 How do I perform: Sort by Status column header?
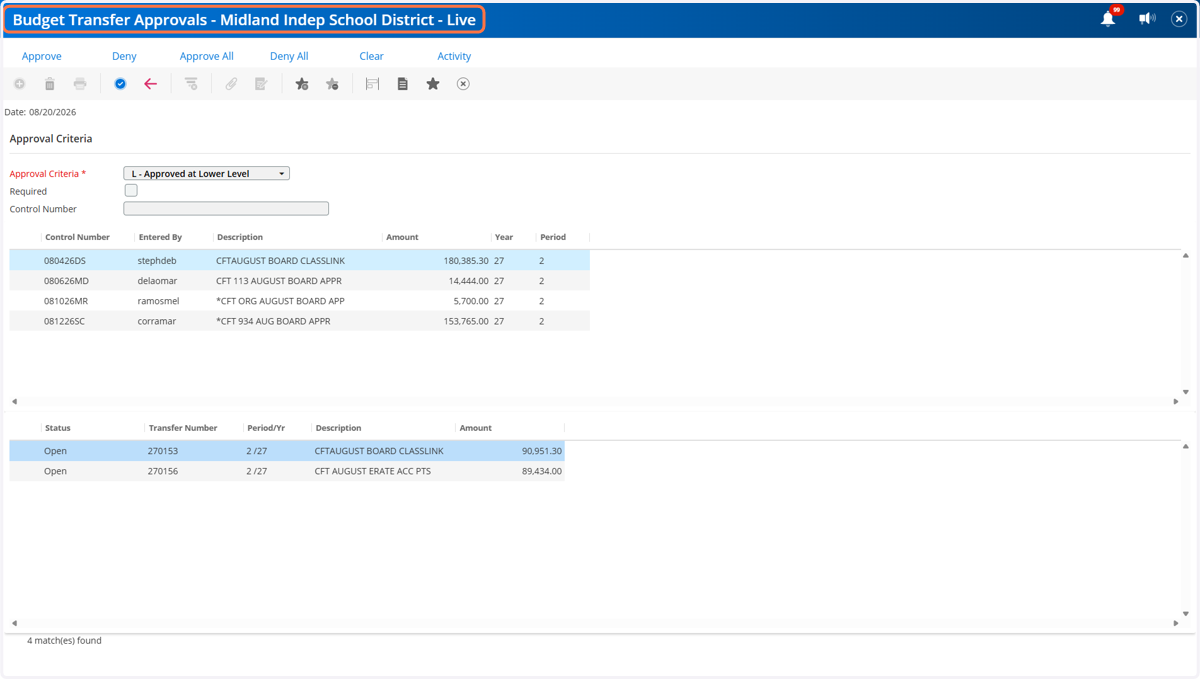[58, 428]
